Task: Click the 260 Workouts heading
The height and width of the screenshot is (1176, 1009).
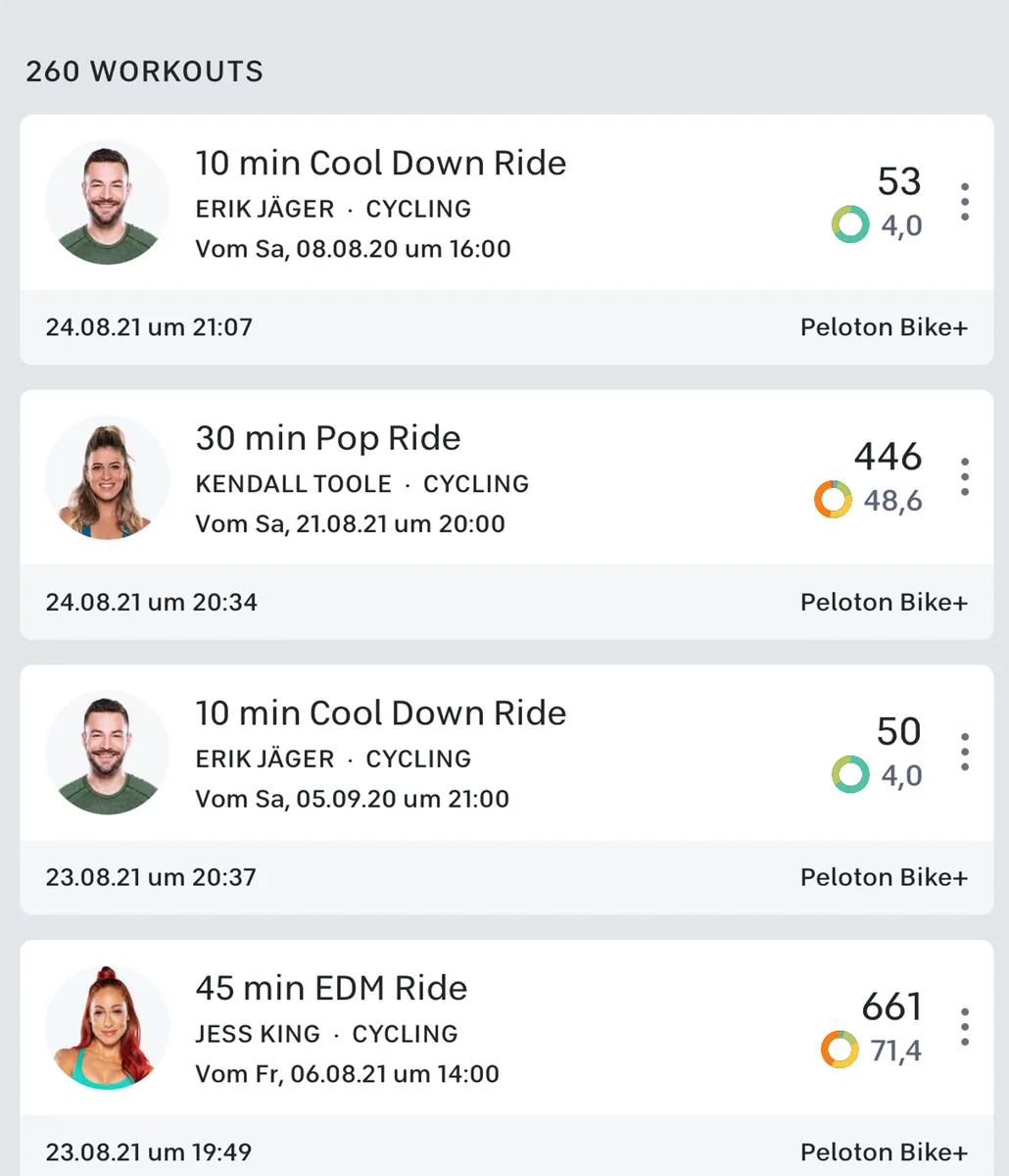Action: (145, 72)
